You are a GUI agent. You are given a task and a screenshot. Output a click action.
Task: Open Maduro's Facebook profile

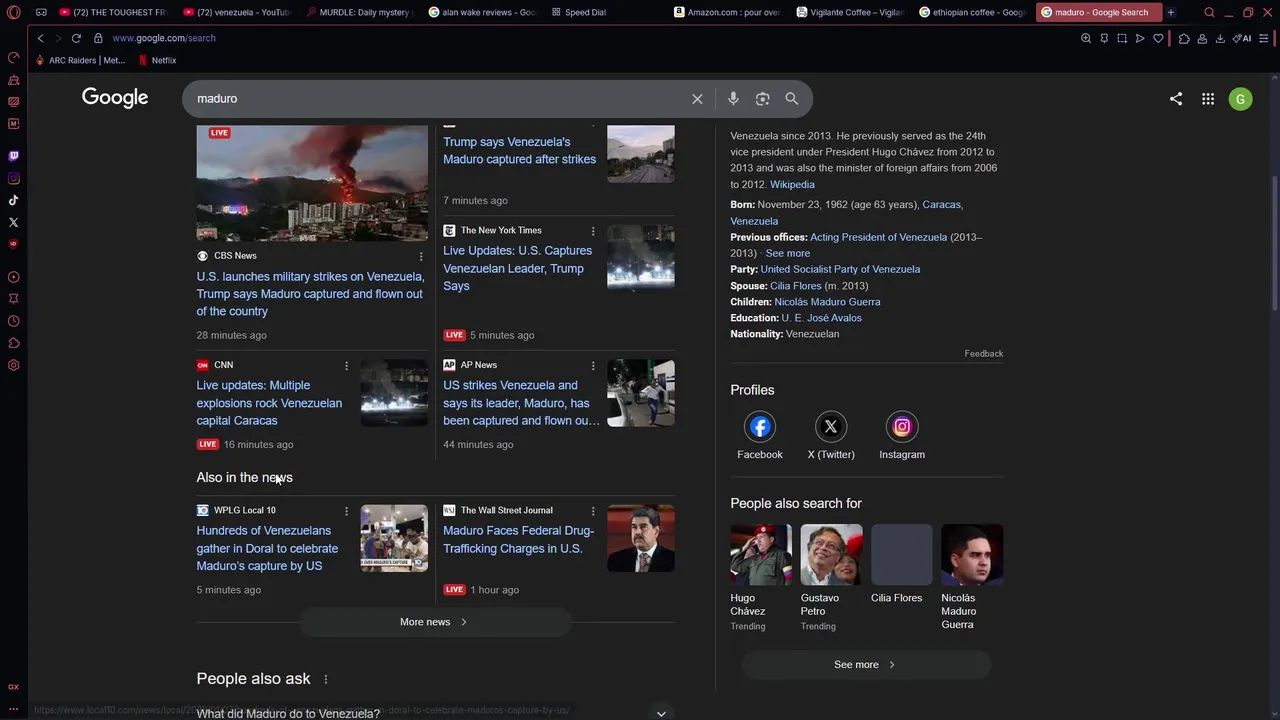click(x=760, y=427)
